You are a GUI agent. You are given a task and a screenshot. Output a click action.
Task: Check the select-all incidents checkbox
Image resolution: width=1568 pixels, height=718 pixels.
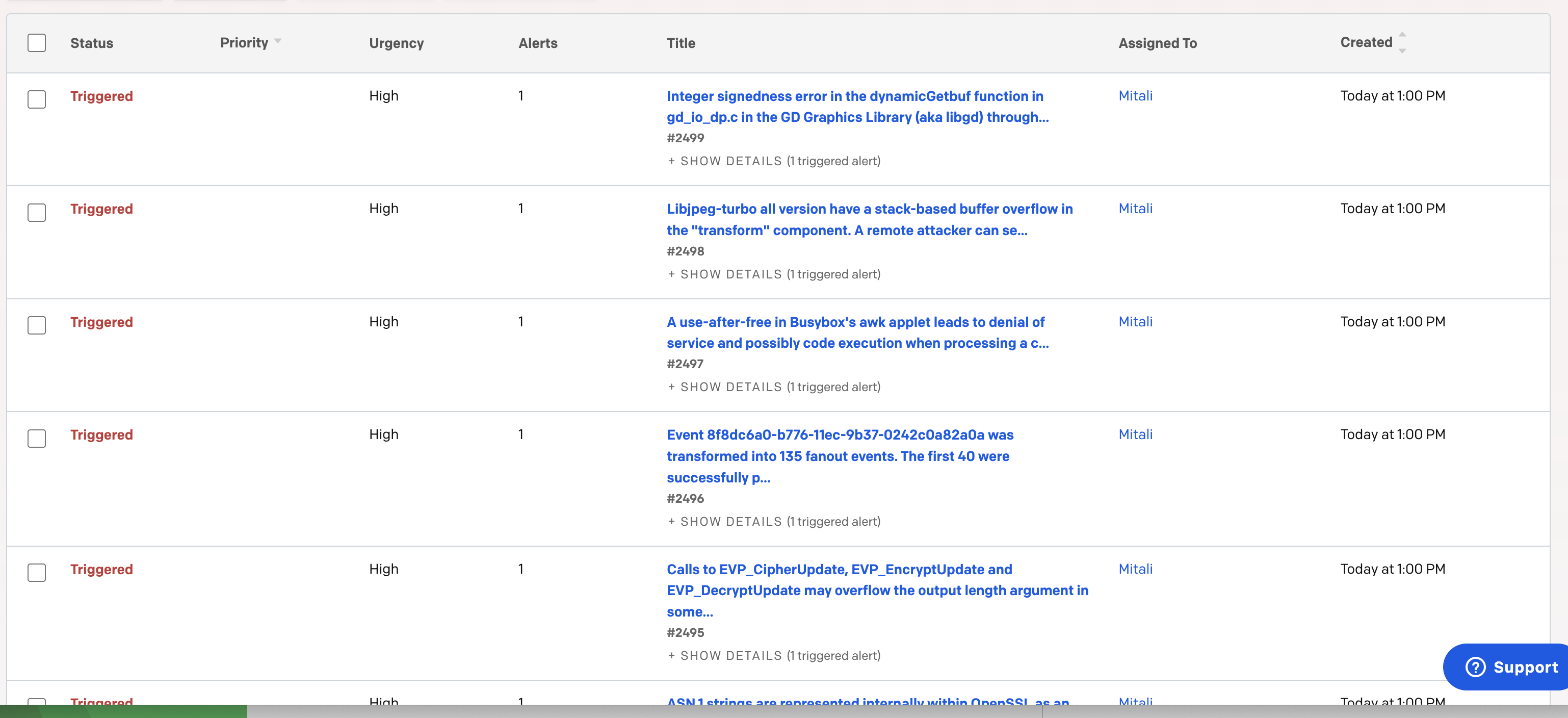pos(37,43)
